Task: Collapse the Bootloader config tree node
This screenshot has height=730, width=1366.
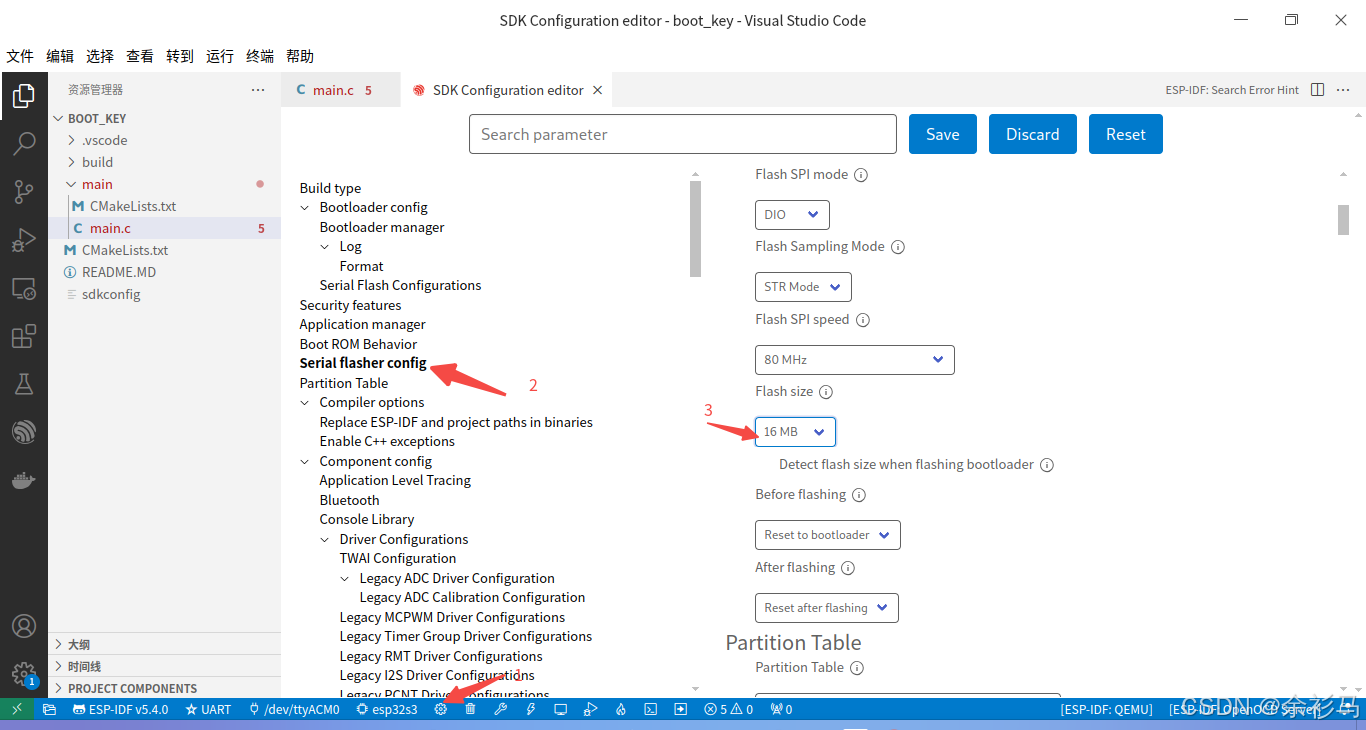Action: (x=305, y=208)
